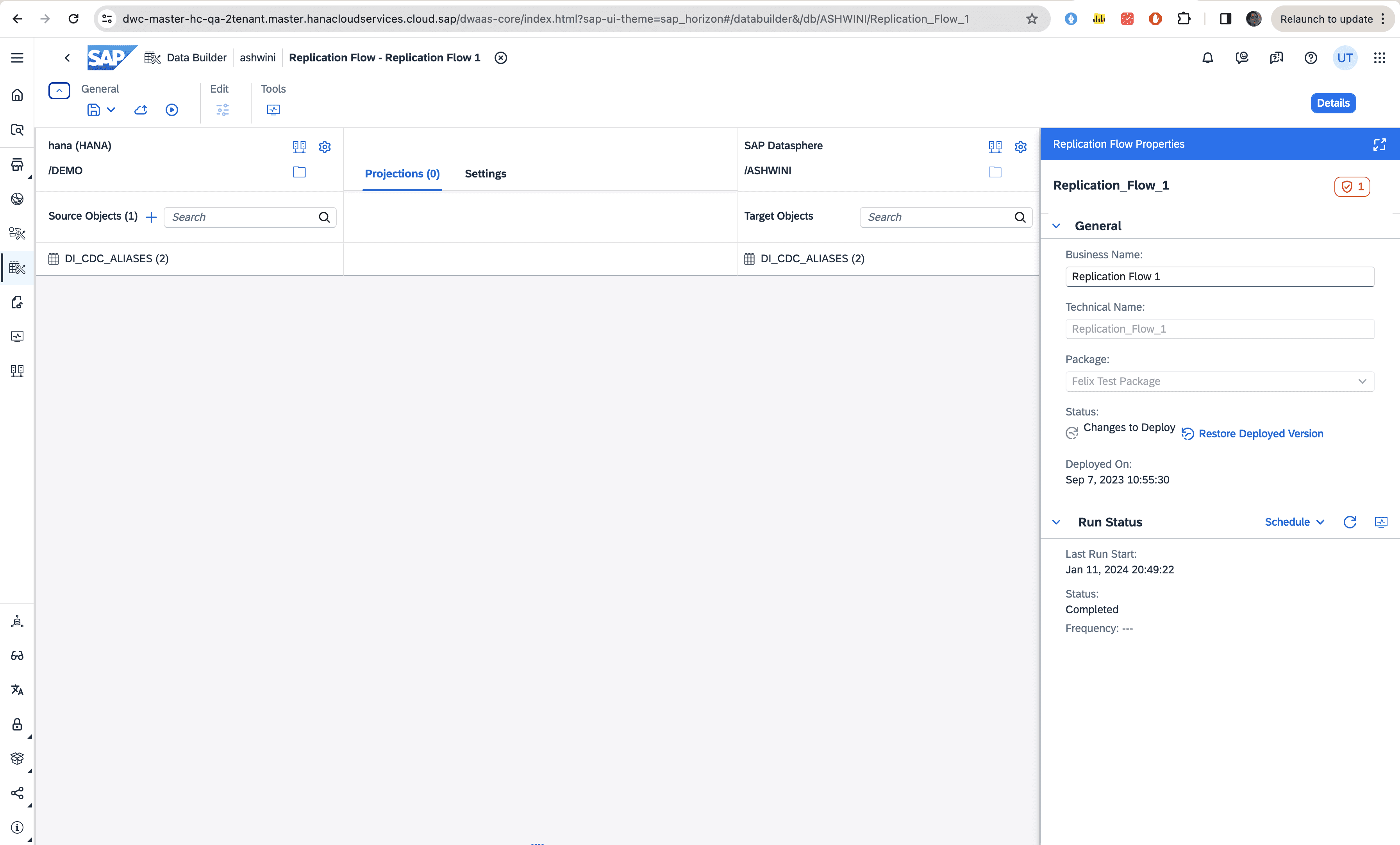1400x845 pixels.
Task: Browse source container /DEMO folder icon
Action: click(x=299, y=172)
